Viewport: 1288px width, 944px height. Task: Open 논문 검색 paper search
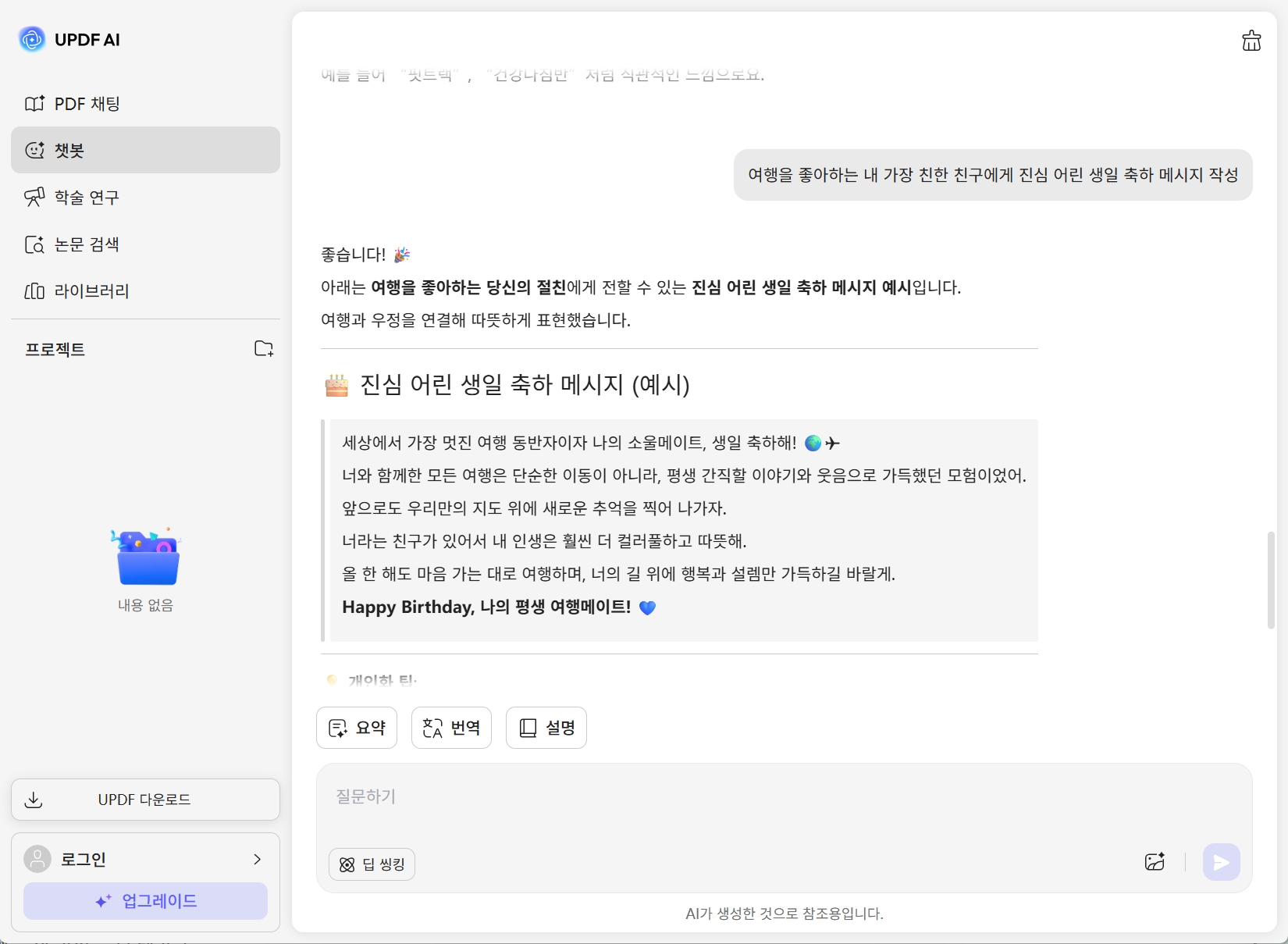(x=87, y=244)
